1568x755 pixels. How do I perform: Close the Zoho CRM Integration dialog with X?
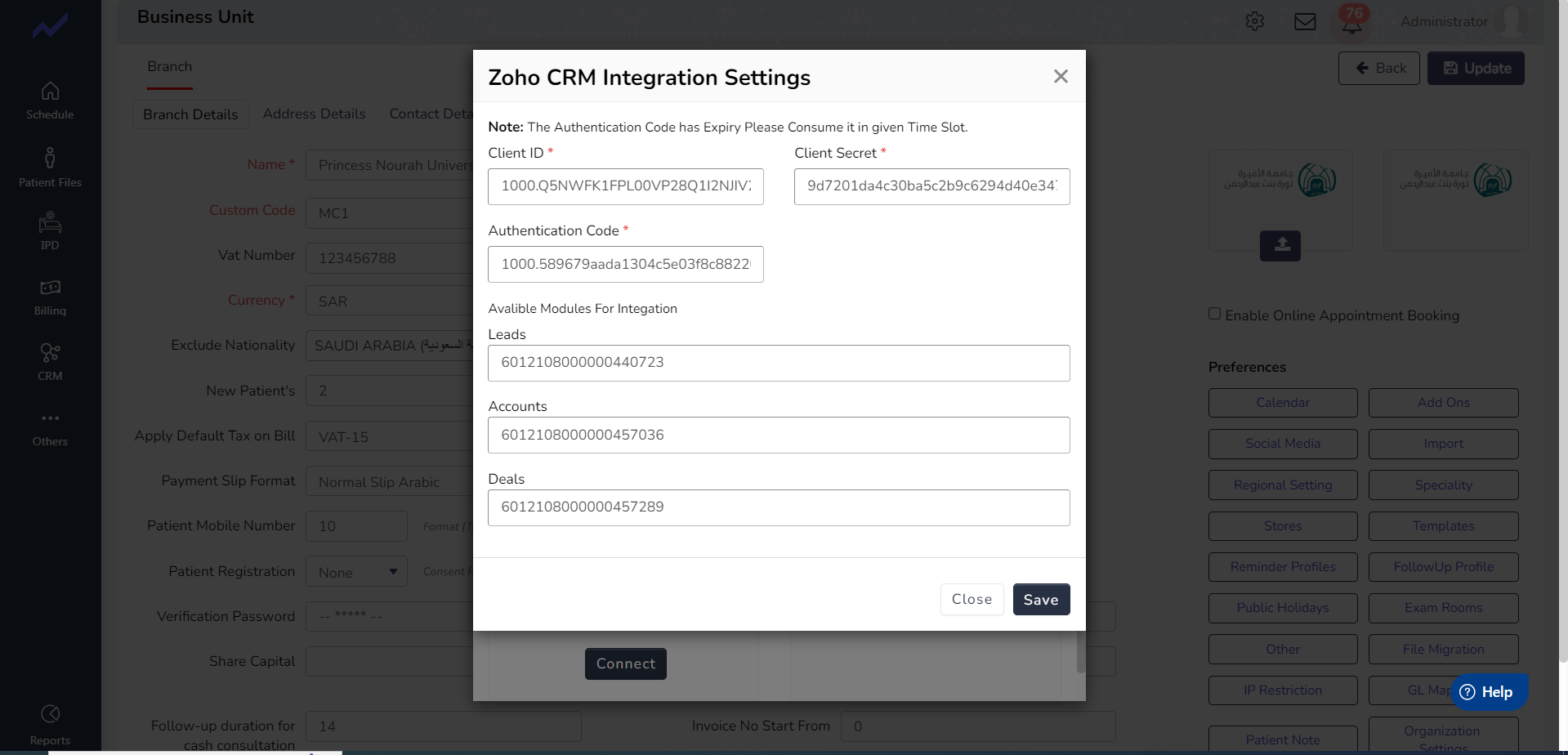coord(1061,76)
